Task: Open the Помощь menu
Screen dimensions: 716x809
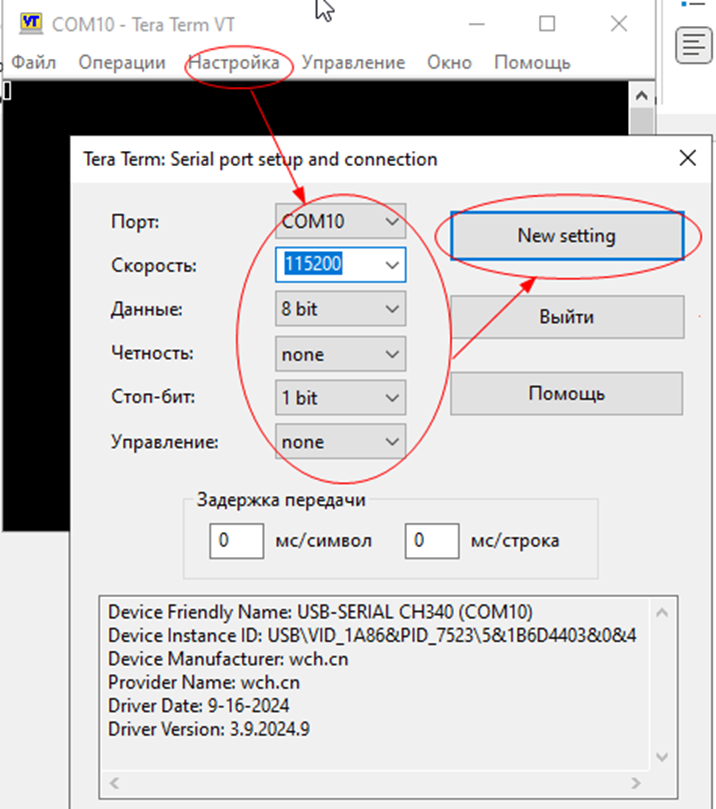Action: tap(531, 62)
